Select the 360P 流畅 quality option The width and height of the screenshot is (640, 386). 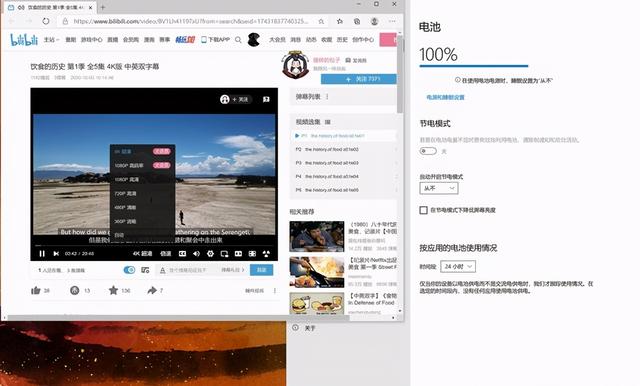(142, 221)
